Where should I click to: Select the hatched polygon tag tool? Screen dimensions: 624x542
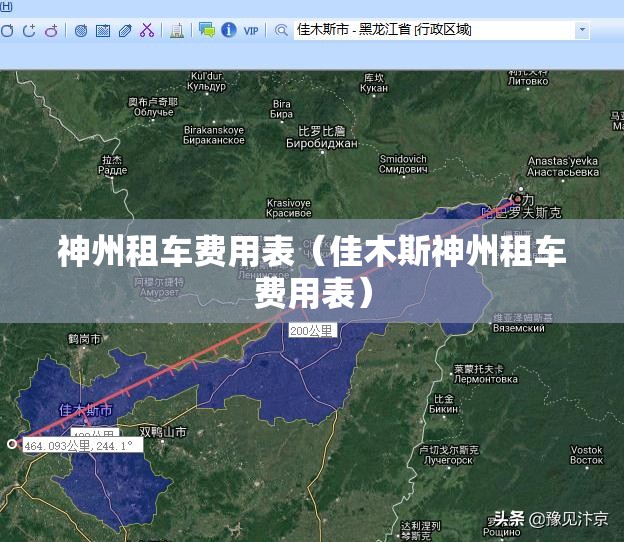[x=125, y=31]
